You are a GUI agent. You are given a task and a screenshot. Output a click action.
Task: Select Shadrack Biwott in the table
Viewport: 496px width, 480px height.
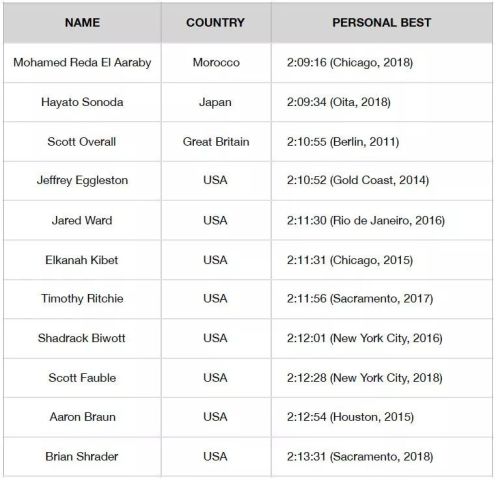click(x=82, y=338)
